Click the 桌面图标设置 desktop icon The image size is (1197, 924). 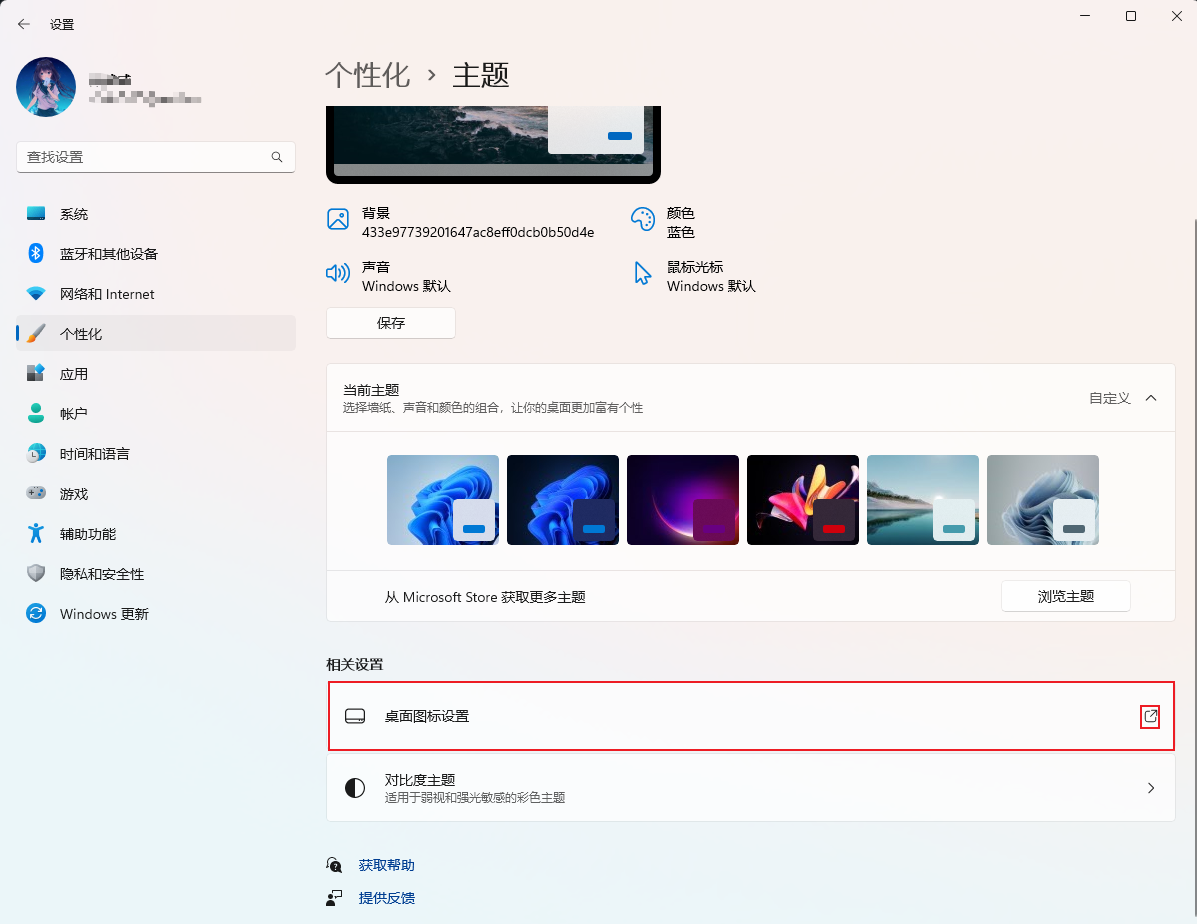coord(355,716)
